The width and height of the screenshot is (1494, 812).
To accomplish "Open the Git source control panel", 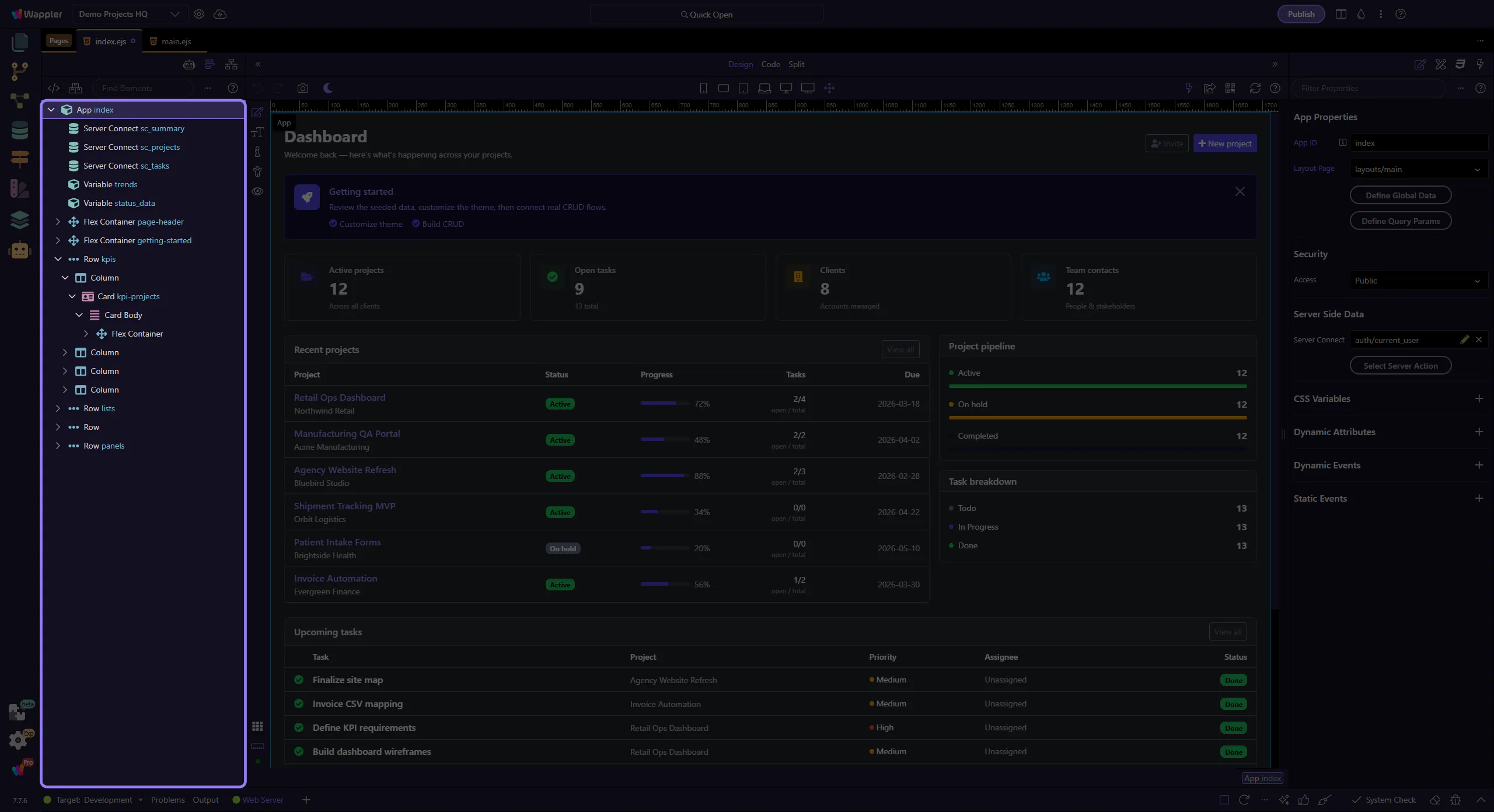I will pos(19,71).
